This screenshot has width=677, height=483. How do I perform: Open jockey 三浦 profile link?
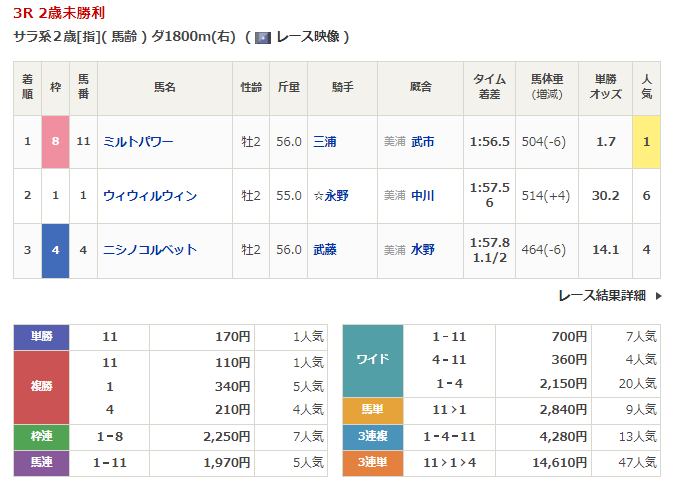click(324, 142)
